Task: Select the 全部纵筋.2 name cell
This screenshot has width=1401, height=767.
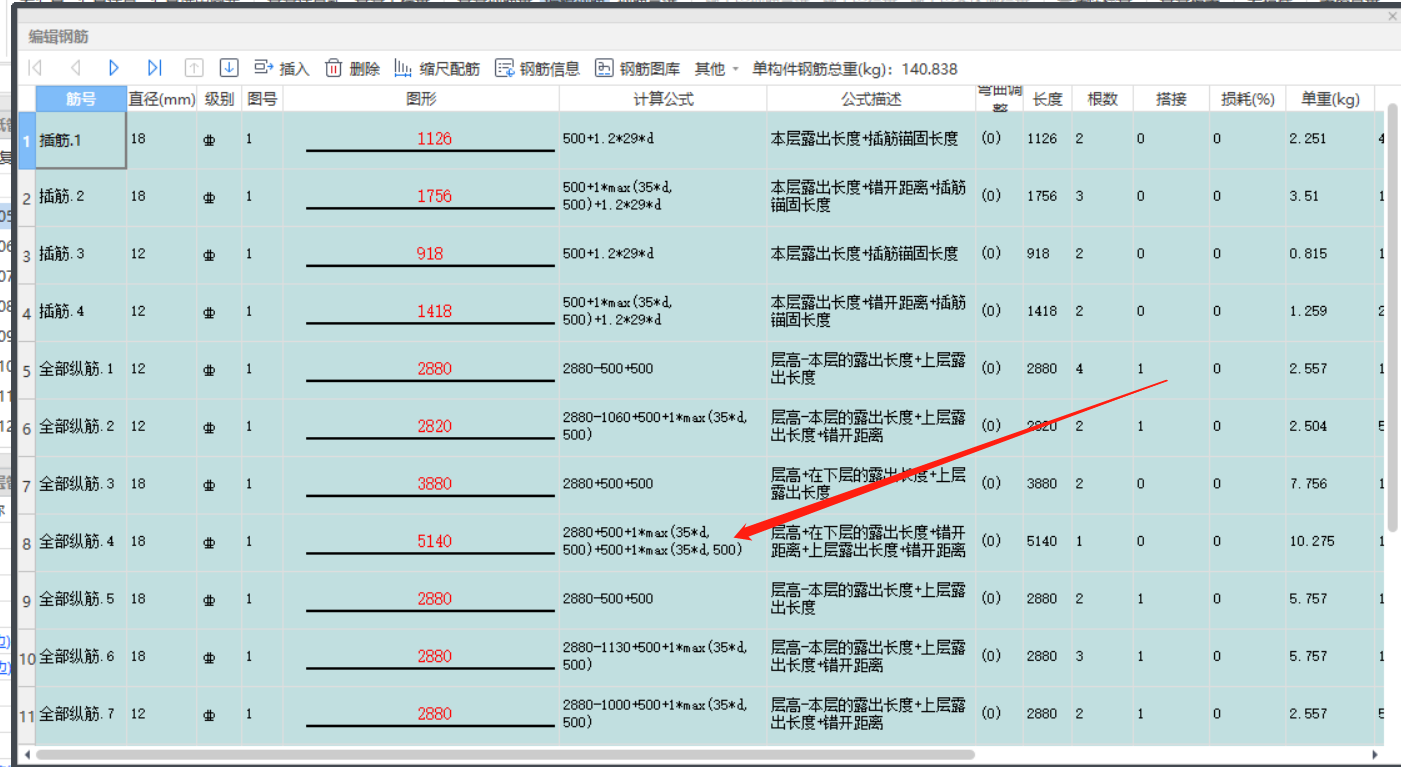Action: click(x=81, y=426)
